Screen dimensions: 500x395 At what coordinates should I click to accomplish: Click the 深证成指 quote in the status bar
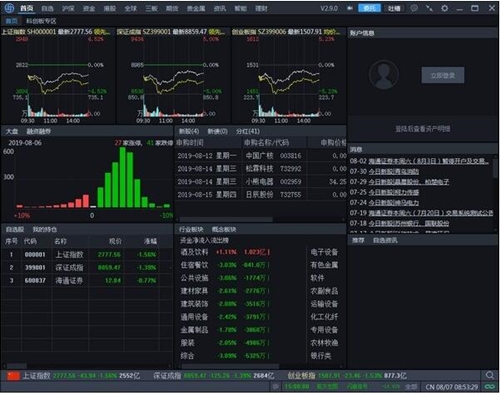pyautogui.click(x=213, y=376)
